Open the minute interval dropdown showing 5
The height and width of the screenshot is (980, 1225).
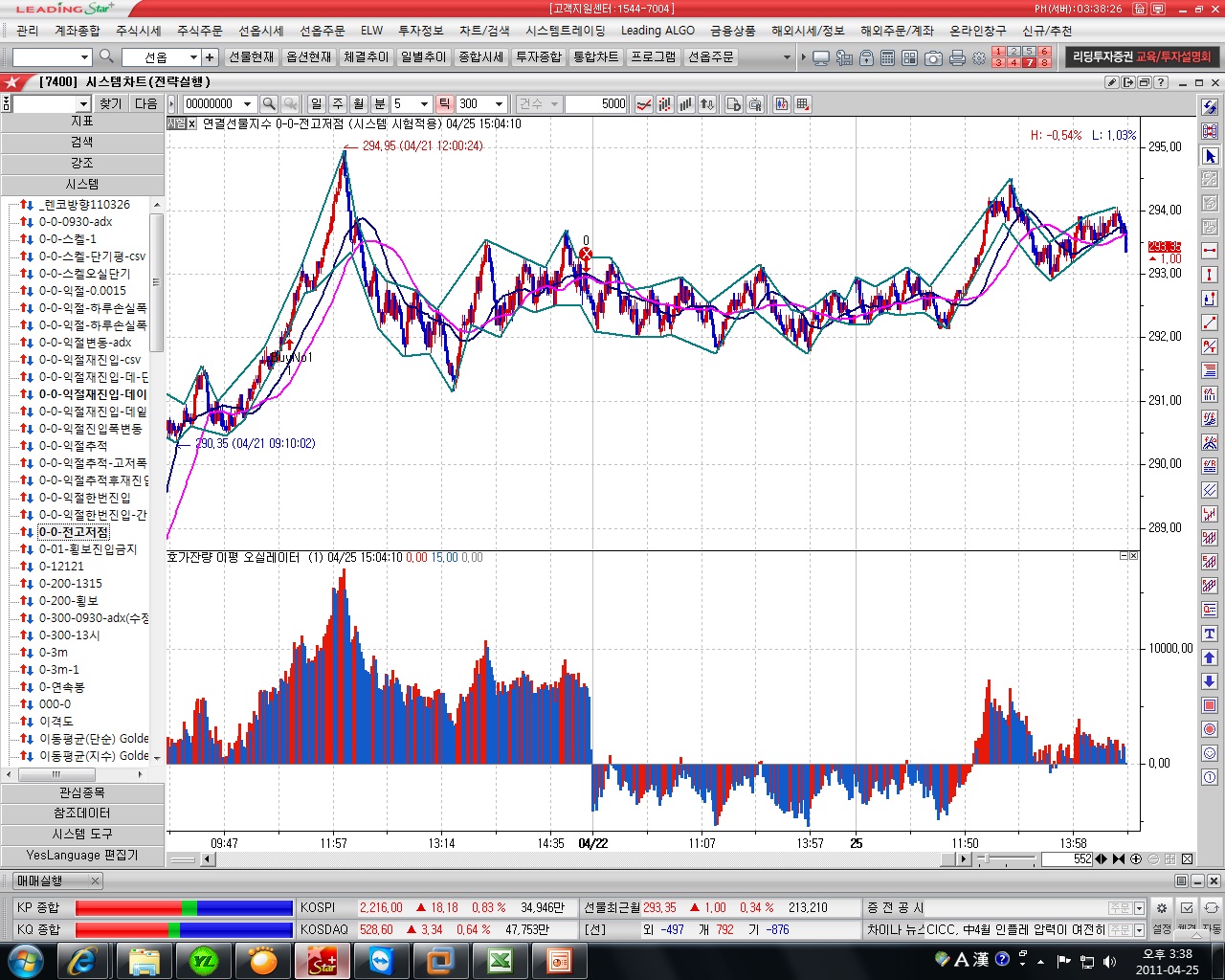tap(424, 103)
